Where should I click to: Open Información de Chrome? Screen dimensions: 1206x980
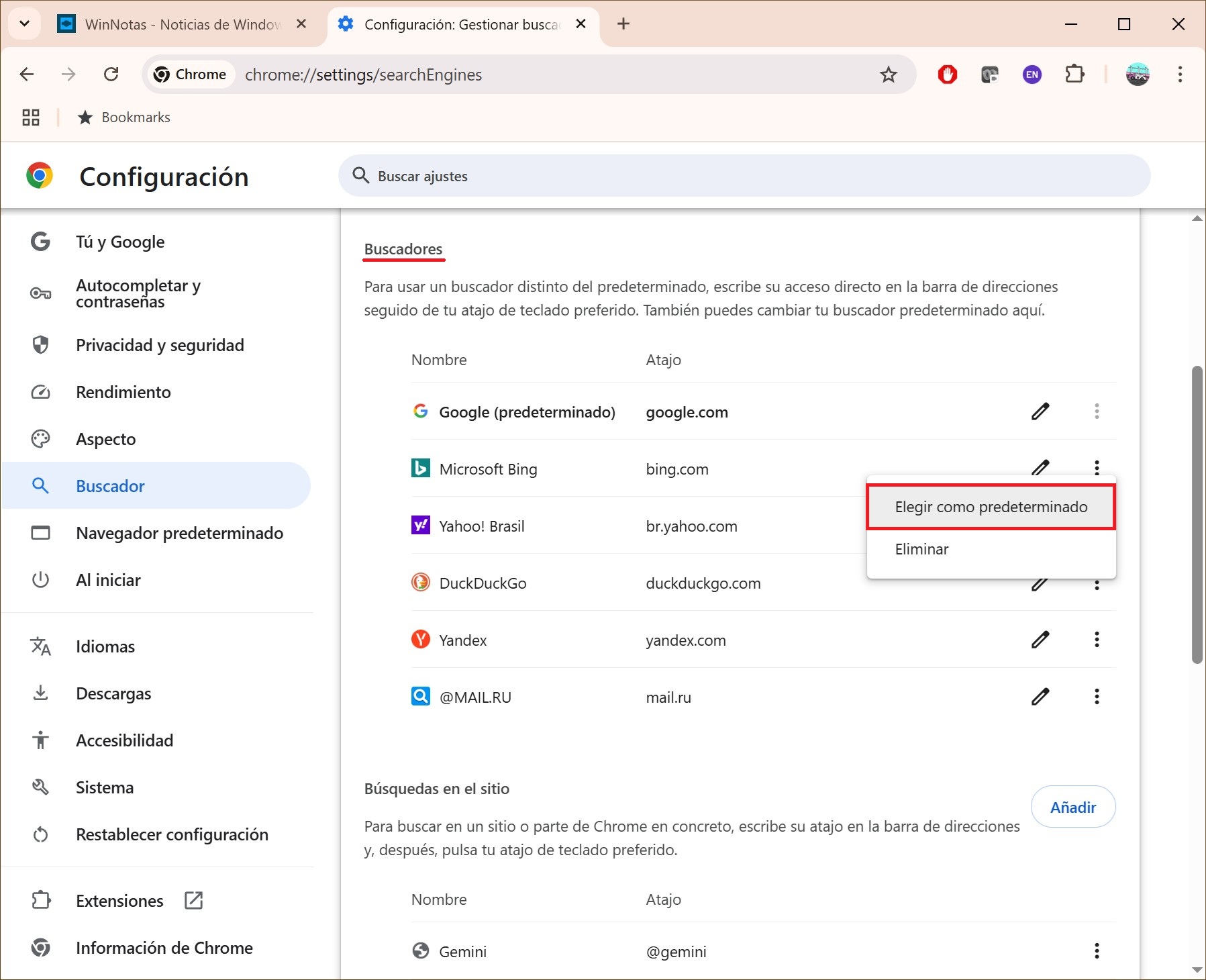(x=157, y=948)
